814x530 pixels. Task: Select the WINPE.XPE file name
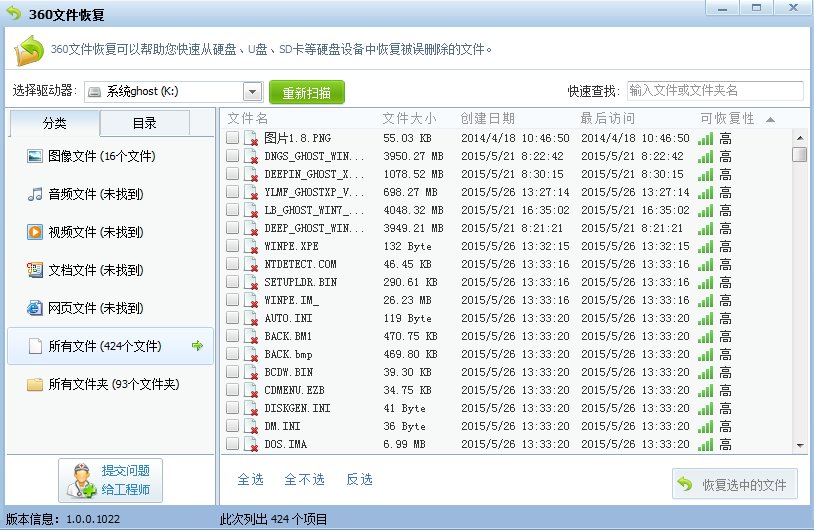coord(291,246)
